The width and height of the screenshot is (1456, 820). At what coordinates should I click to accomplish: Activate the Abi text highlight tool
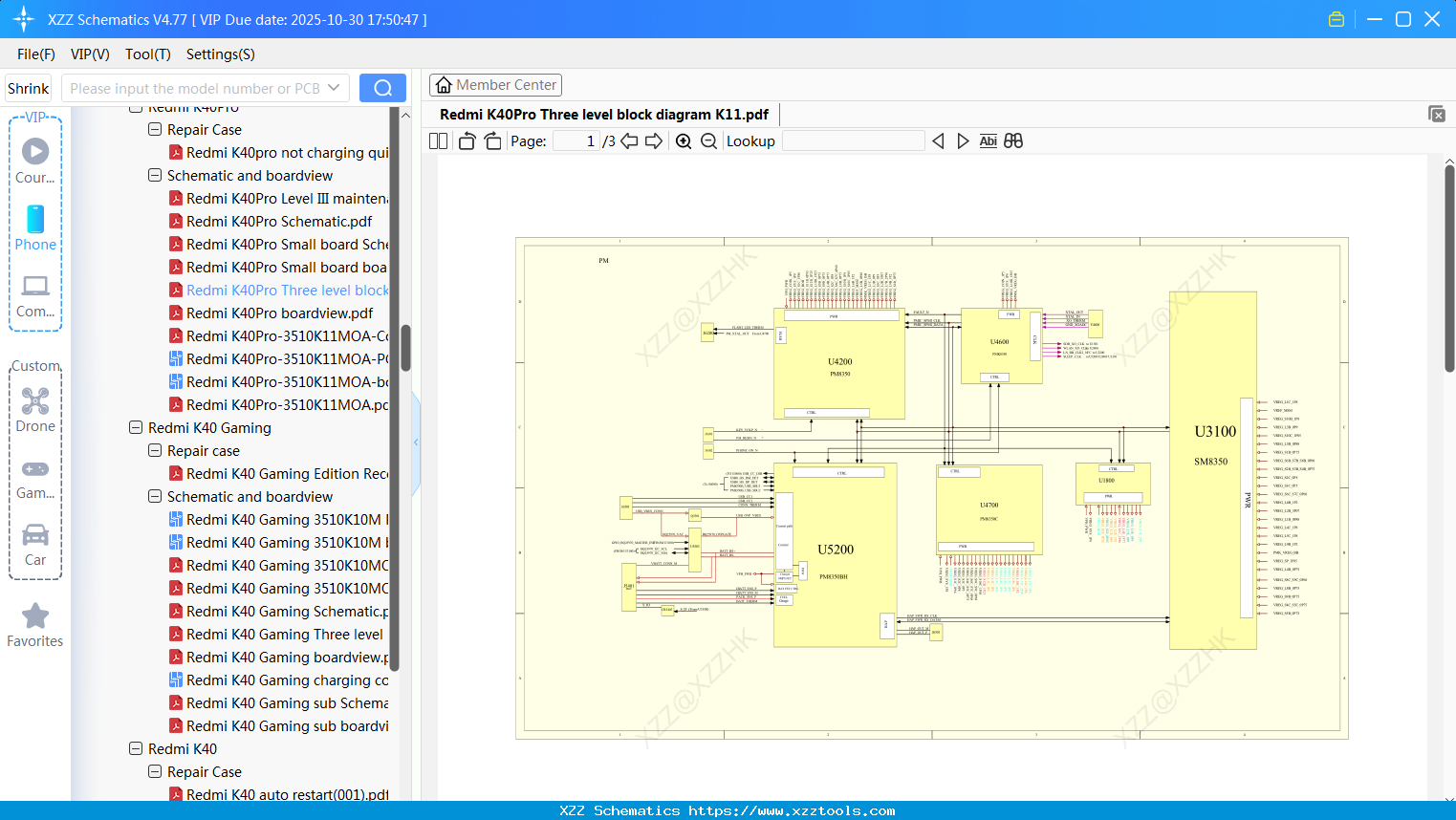point(988,140)
